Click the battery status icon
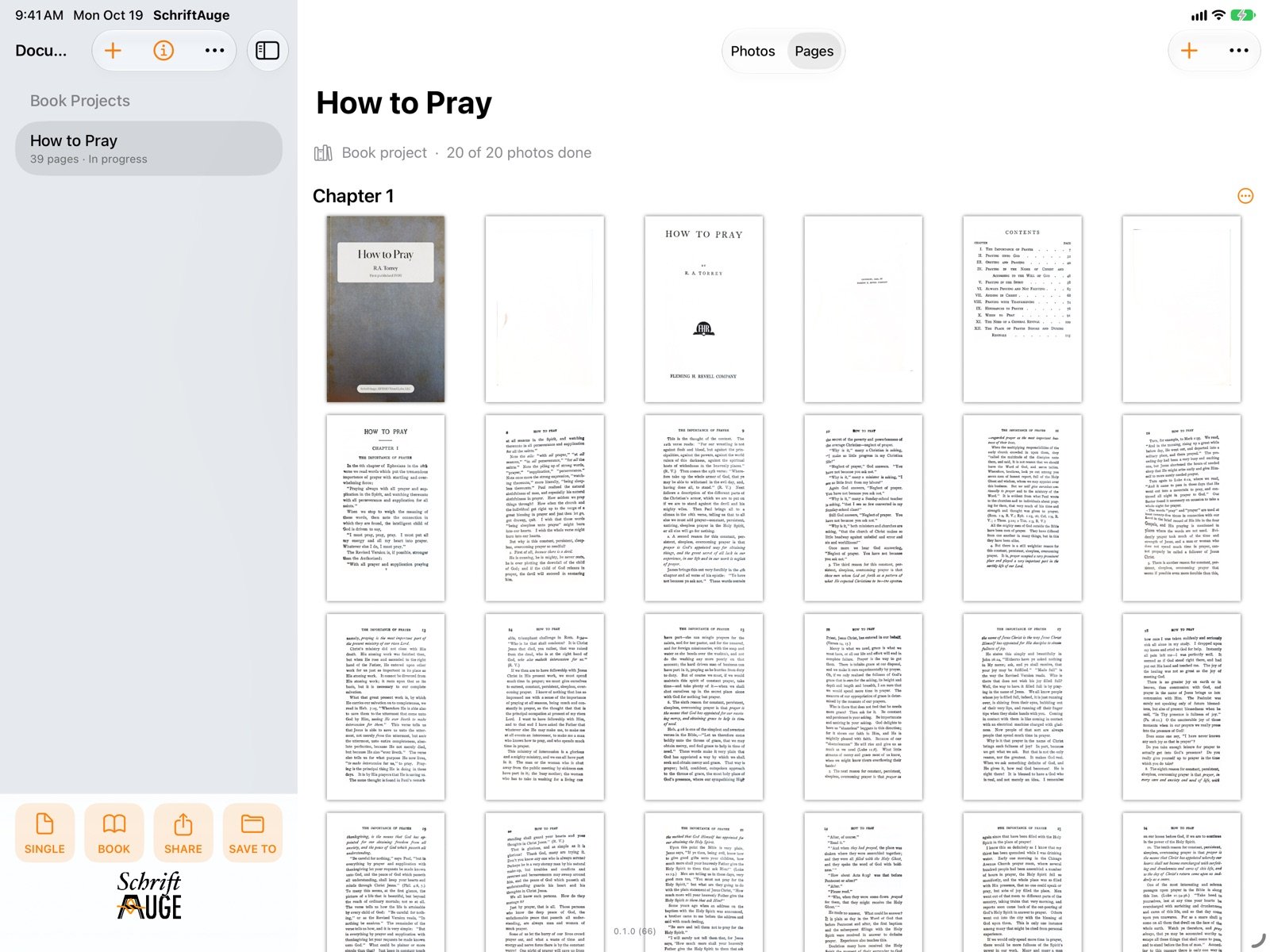This screenshot has width=1270, height=952. pos(1243,15)
